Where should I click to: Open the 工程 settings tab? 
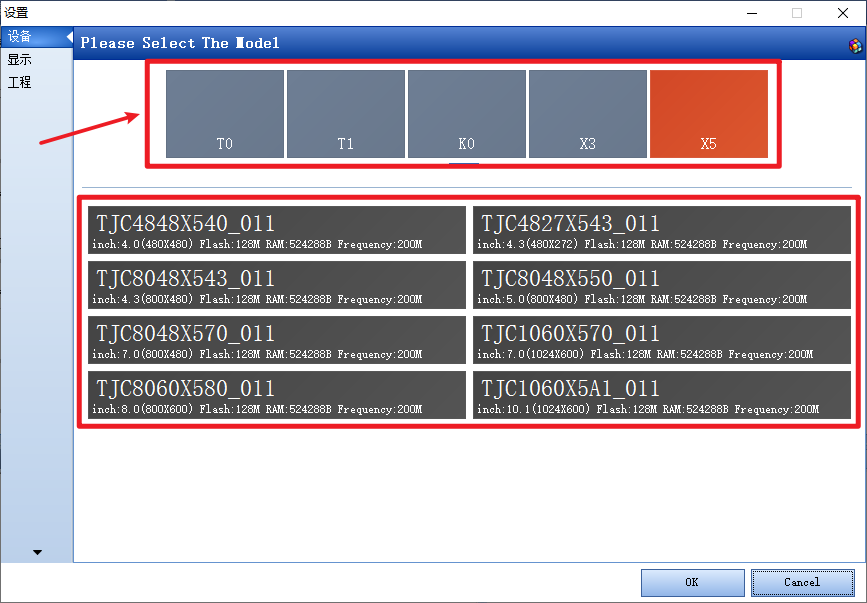tap(36, 82)
